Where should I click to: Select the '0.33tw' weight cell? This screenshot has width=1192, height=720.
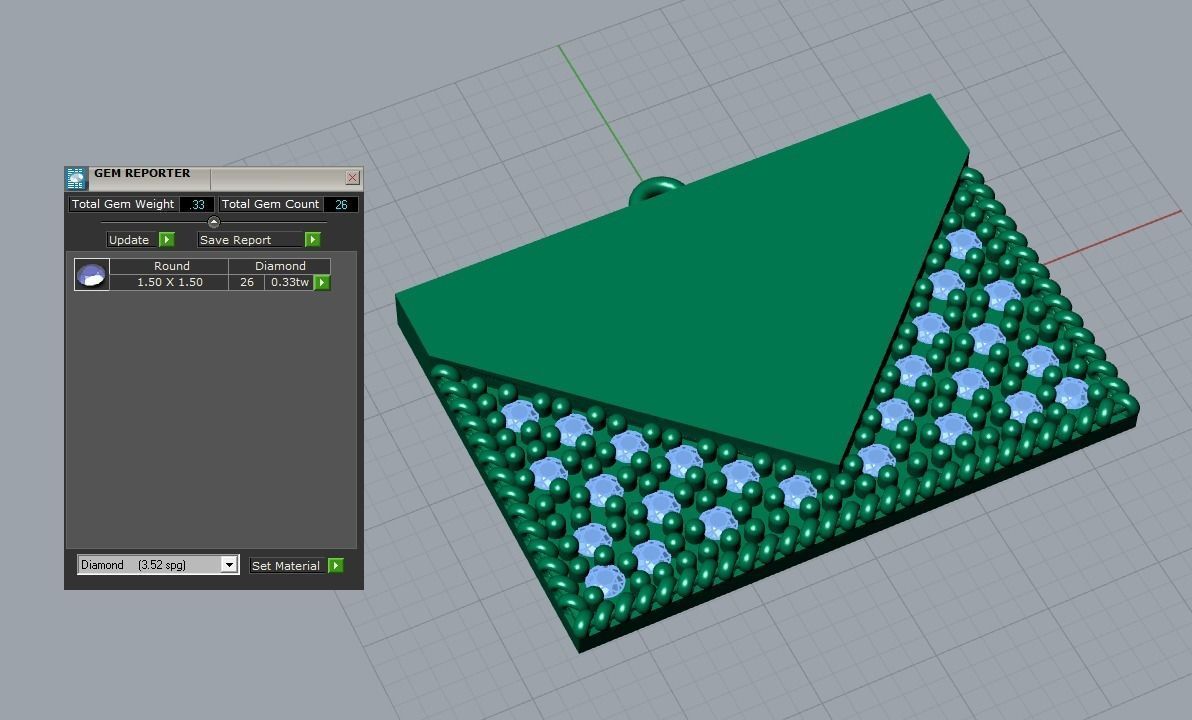pos(290,282)
